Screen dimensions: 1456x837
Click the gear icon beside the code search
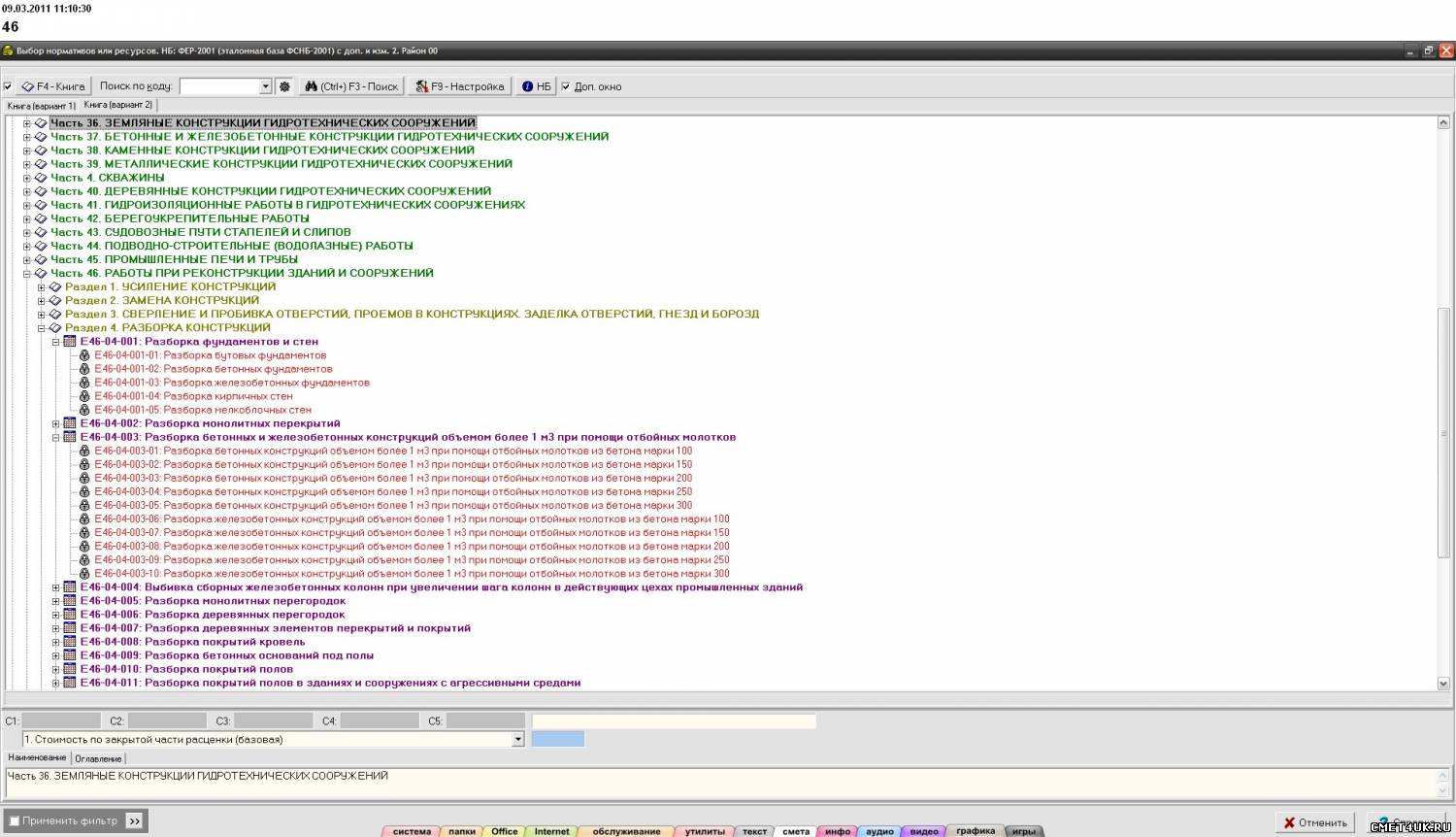[284, 86]
